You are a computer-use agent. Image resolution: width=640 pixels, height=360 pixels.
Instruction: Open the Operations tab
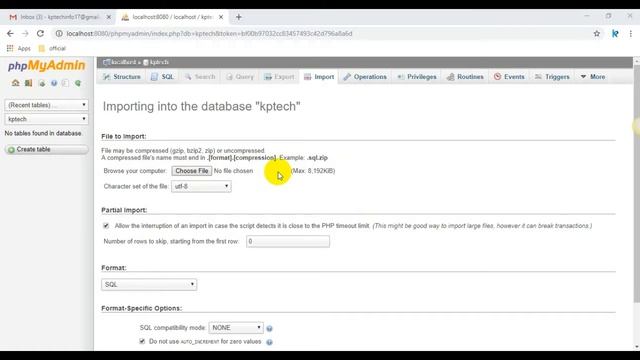(x=365, y=77)
